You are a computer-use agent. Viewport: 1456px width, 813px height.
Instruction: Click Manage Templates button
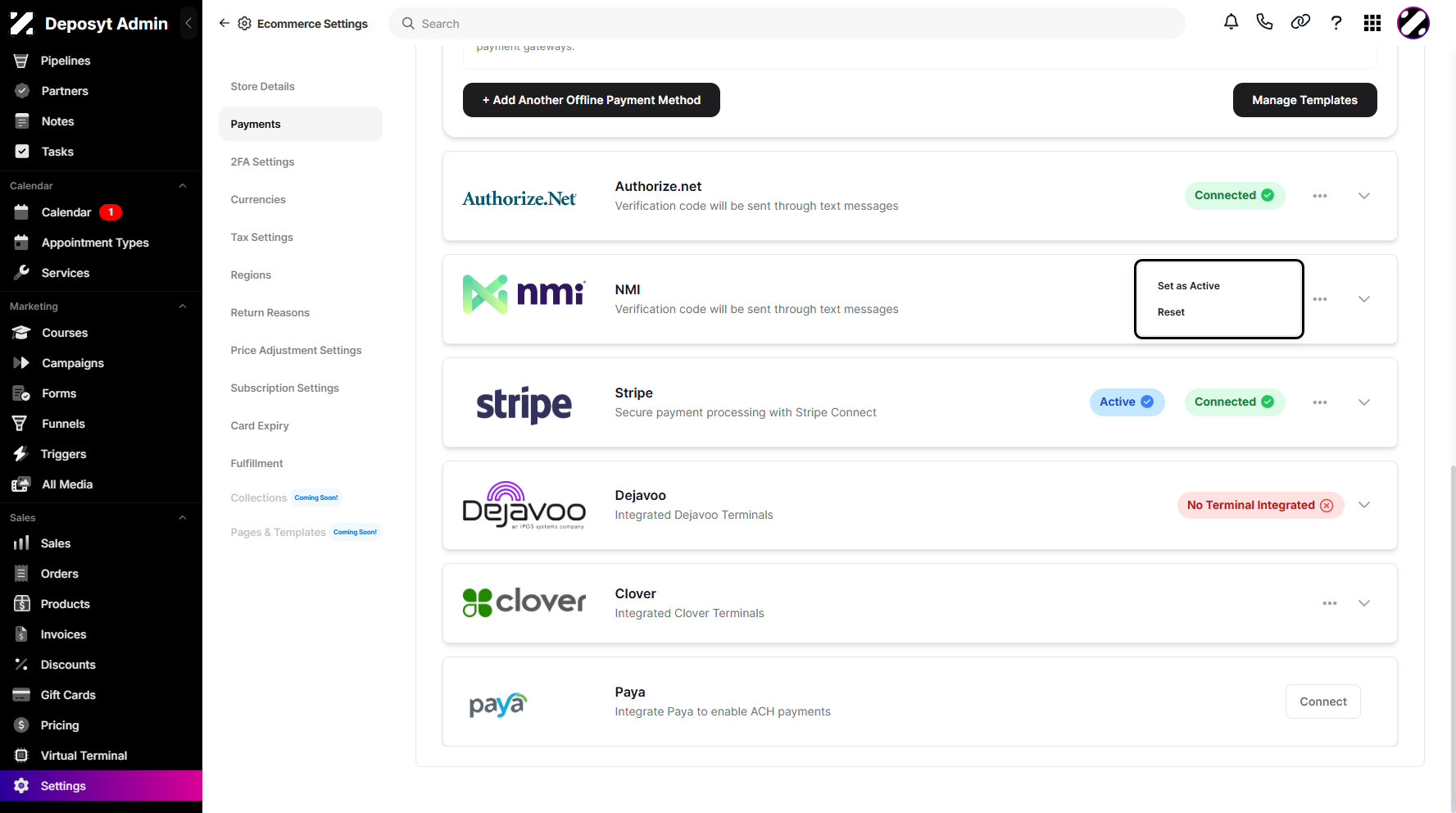point(1304,100)
